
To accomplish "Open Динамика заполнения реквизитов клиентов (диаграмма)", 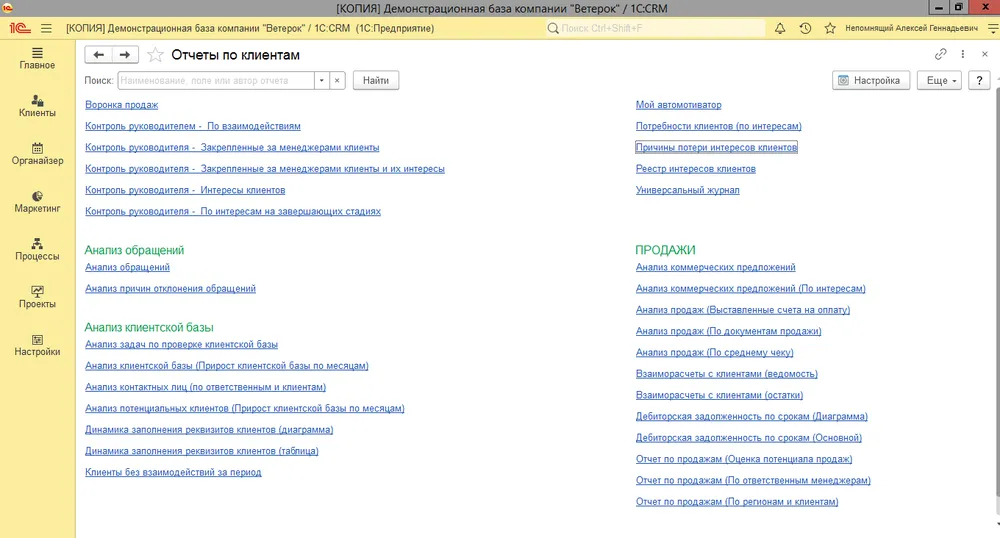I will tap(209, 430).
